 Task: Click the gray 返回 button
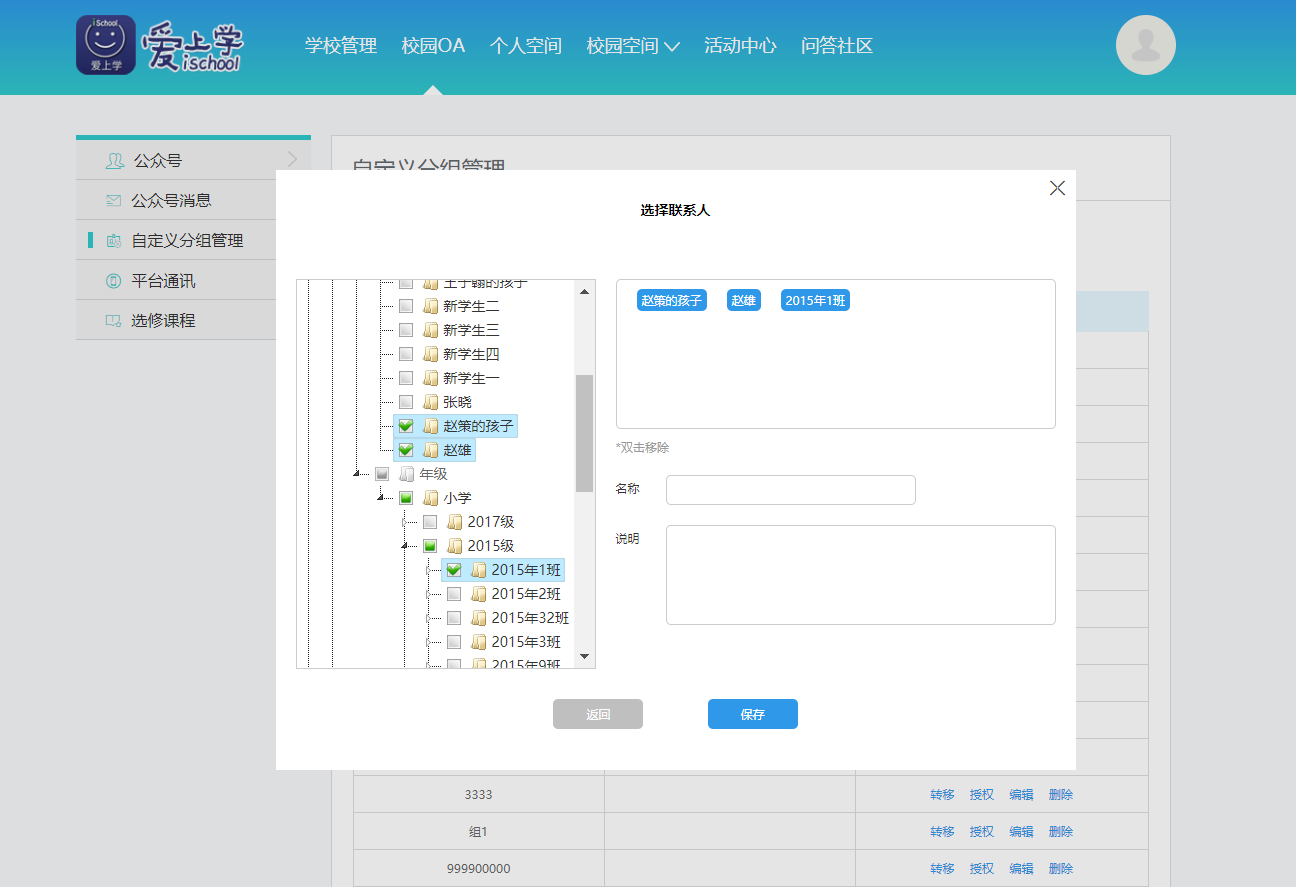(598, 714)
